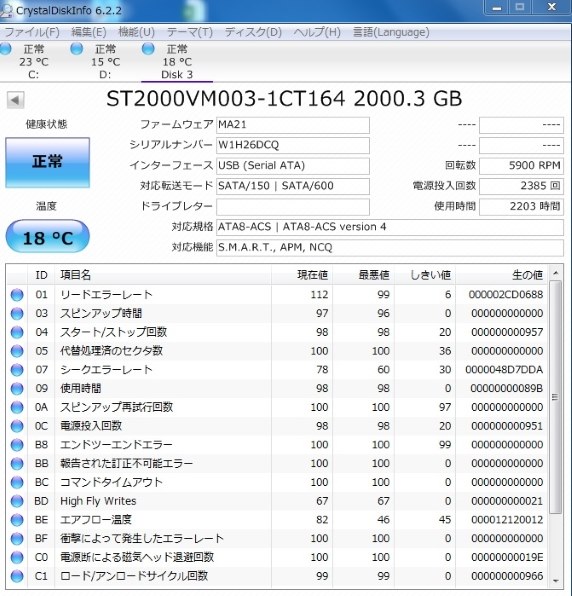Click the blue status orb for C: drive
This screenshot has height=596, width=572.
[5, 49]
